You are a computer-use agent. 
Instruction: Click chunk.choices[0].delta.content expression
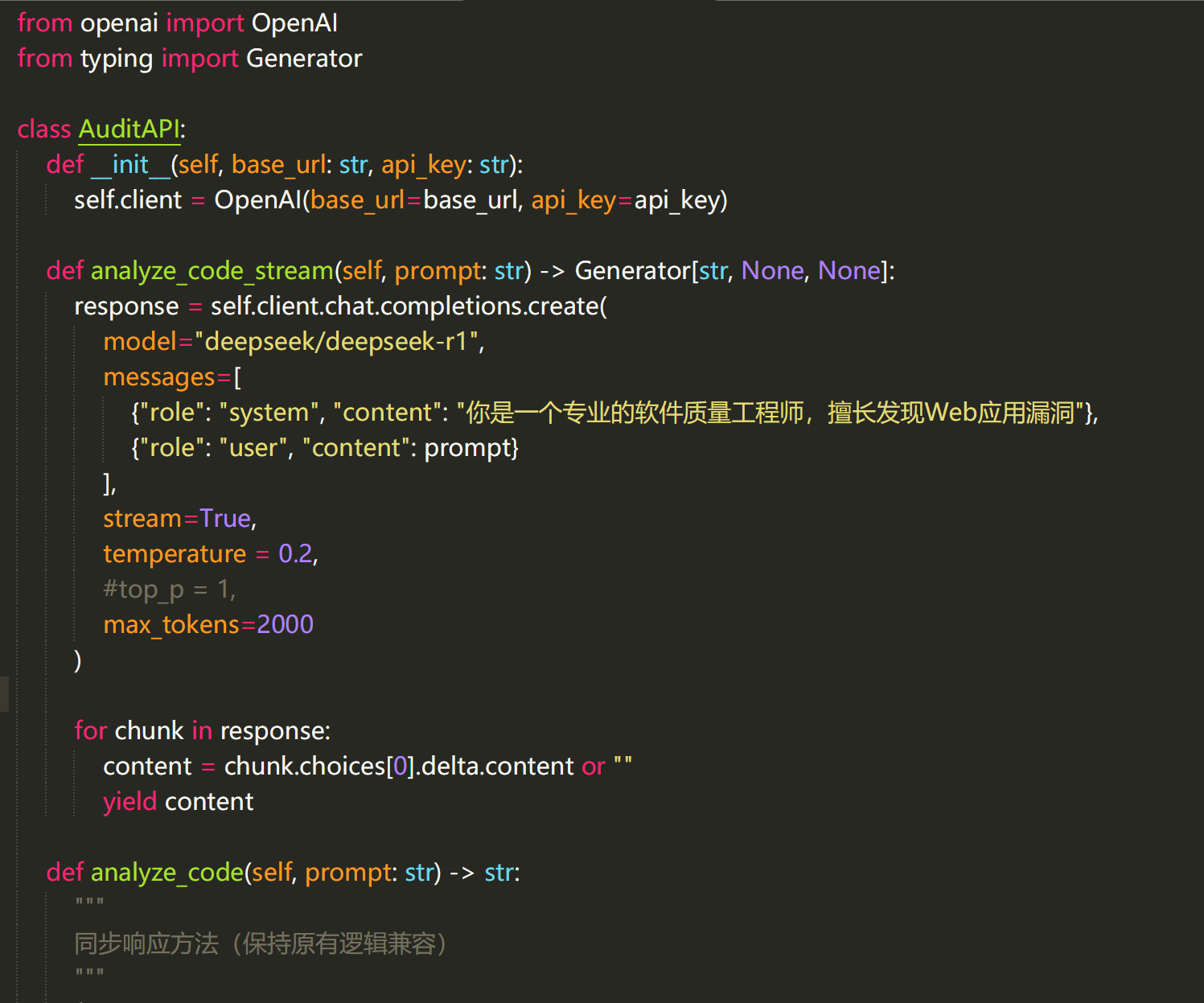pyautogui.click(x=399, y=767)
